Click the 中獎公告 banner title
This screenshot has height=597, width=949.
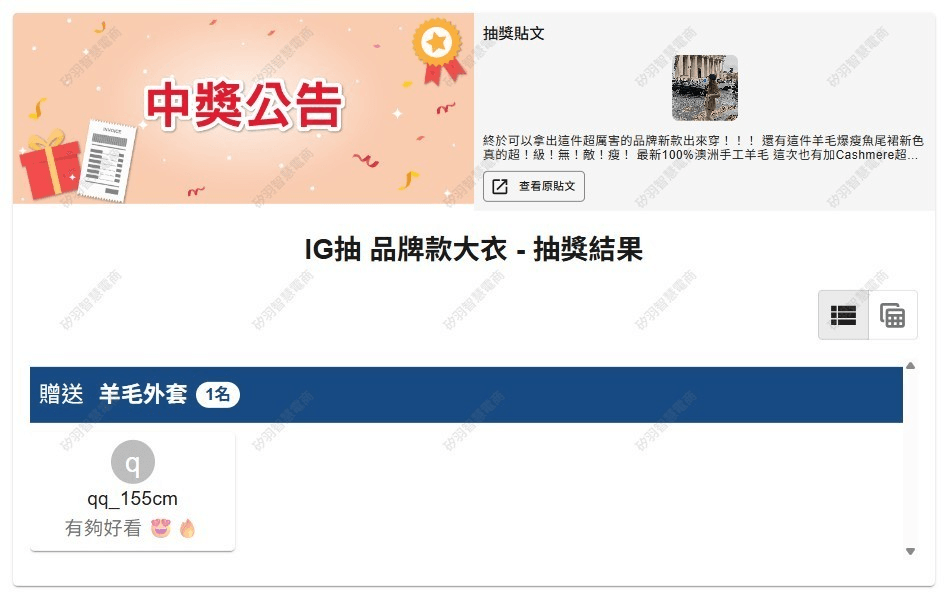tap(245, 106)
